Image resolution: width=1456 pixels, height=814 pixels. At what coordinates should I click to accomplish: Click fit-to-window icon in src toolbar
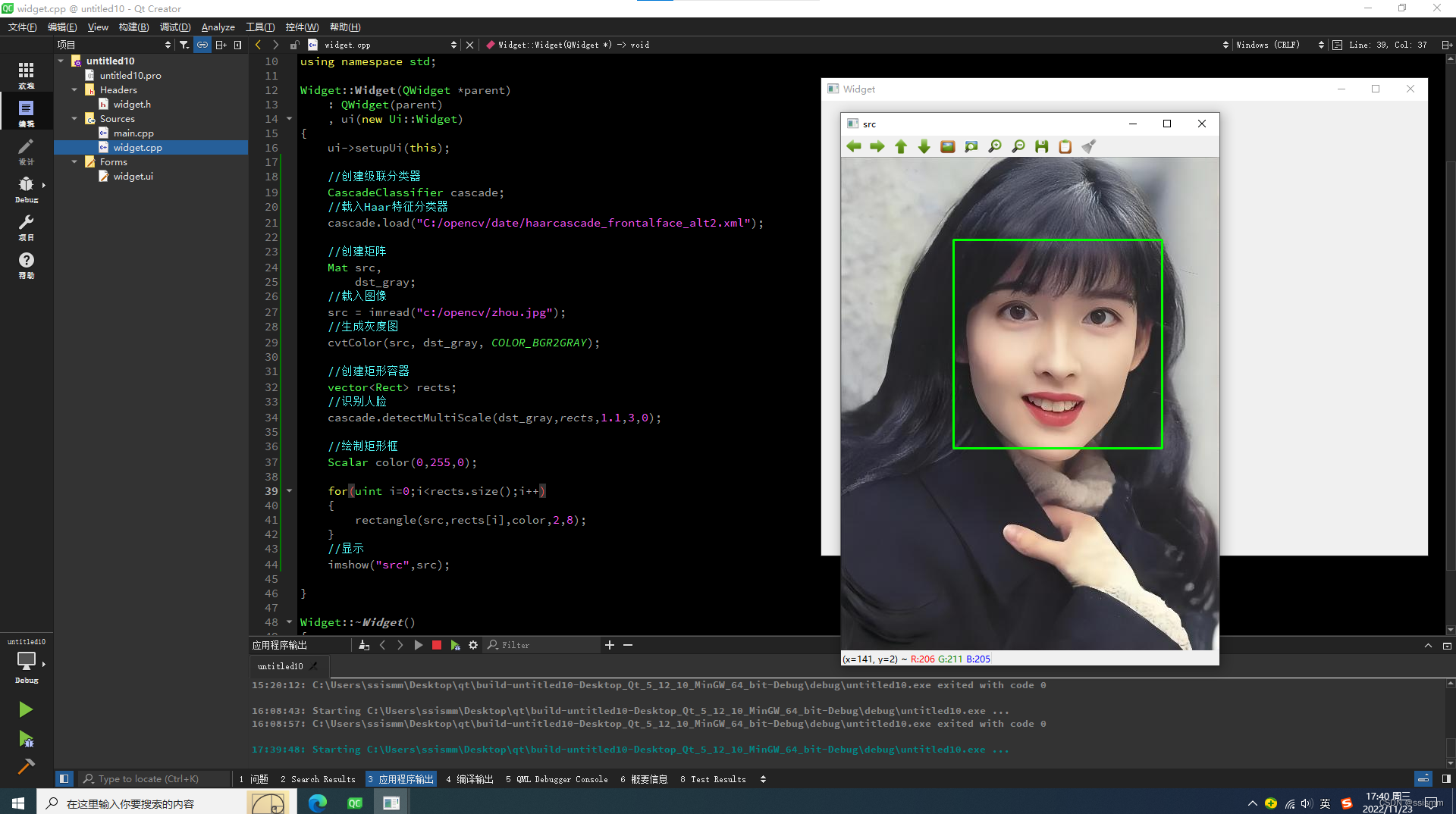(971, 146)
